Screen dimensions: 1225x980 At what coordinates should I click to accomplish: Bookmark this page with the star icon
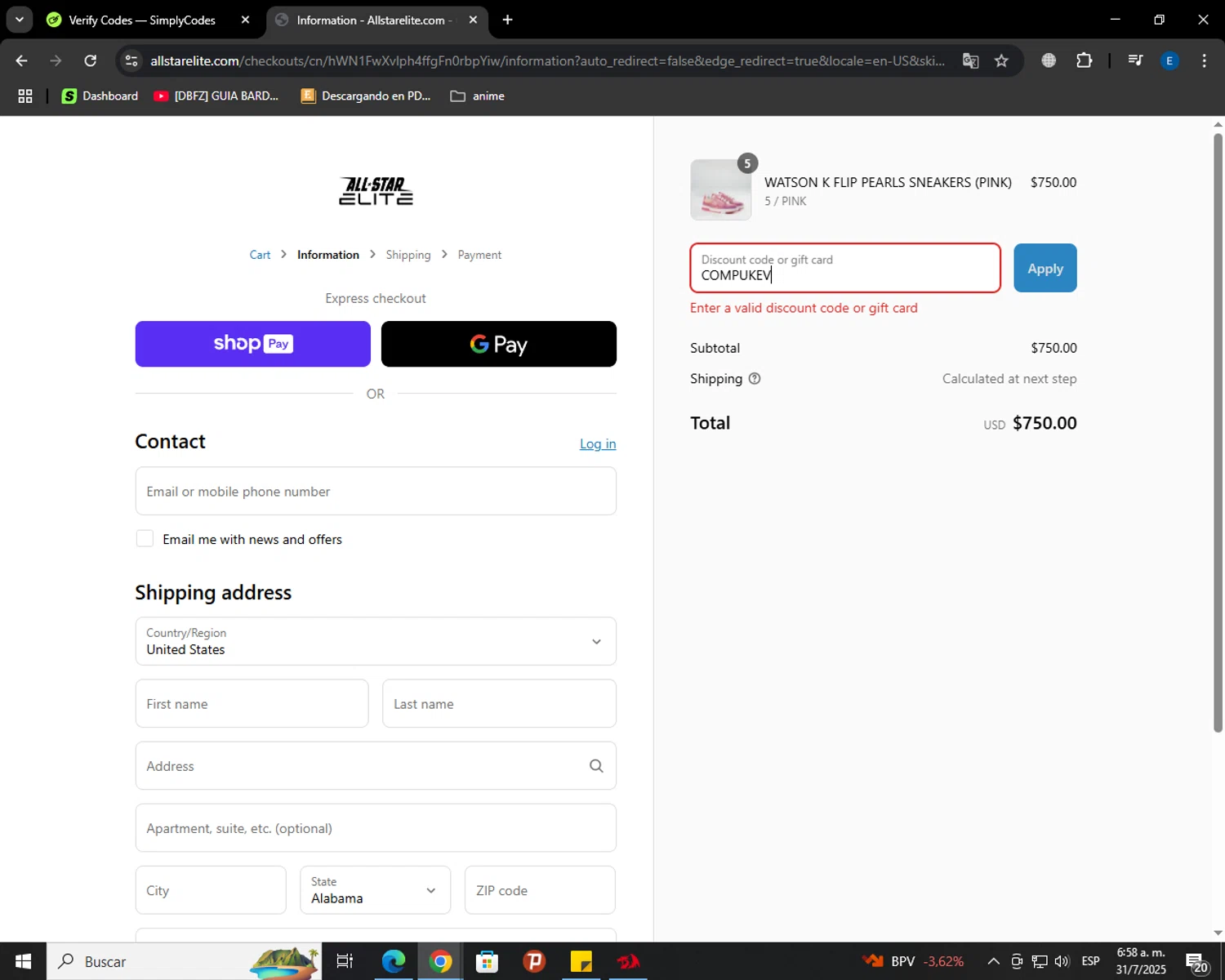tap(1001, 60)
